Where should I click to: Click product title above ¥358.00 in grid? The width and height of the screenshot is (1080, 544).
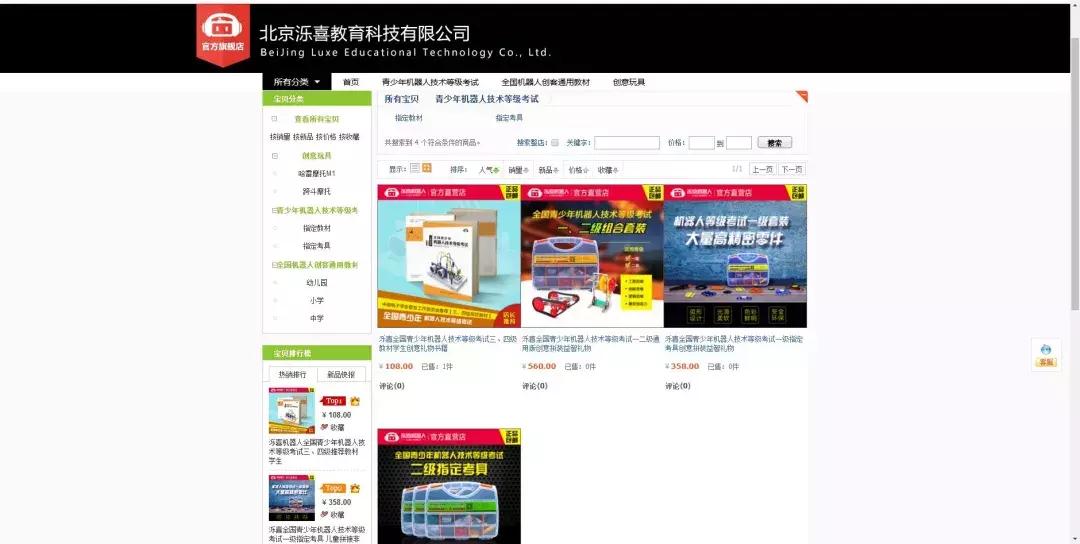point(734,344)
